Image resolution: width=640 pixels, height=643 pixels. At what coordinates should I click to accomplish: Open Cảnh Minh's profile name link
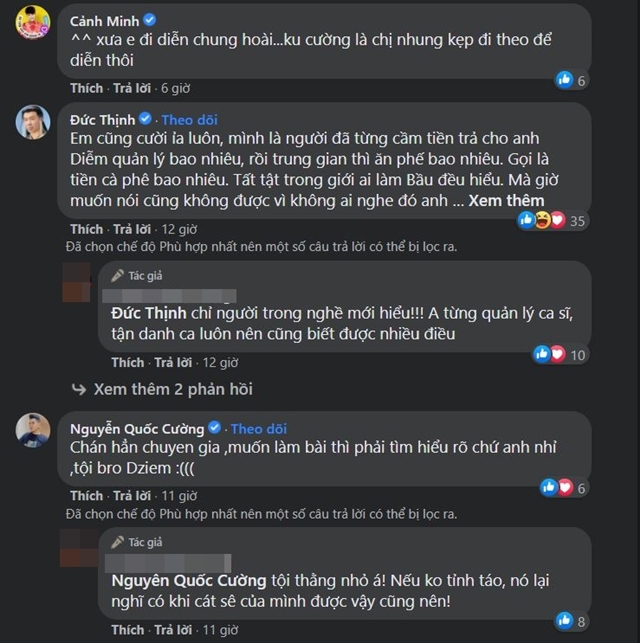point(104,18)
